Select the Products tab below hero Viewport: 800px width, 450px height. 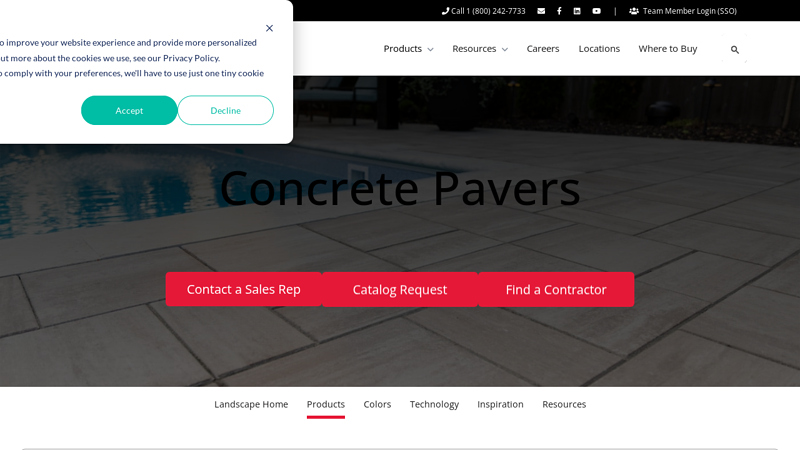tap(326, 404)
